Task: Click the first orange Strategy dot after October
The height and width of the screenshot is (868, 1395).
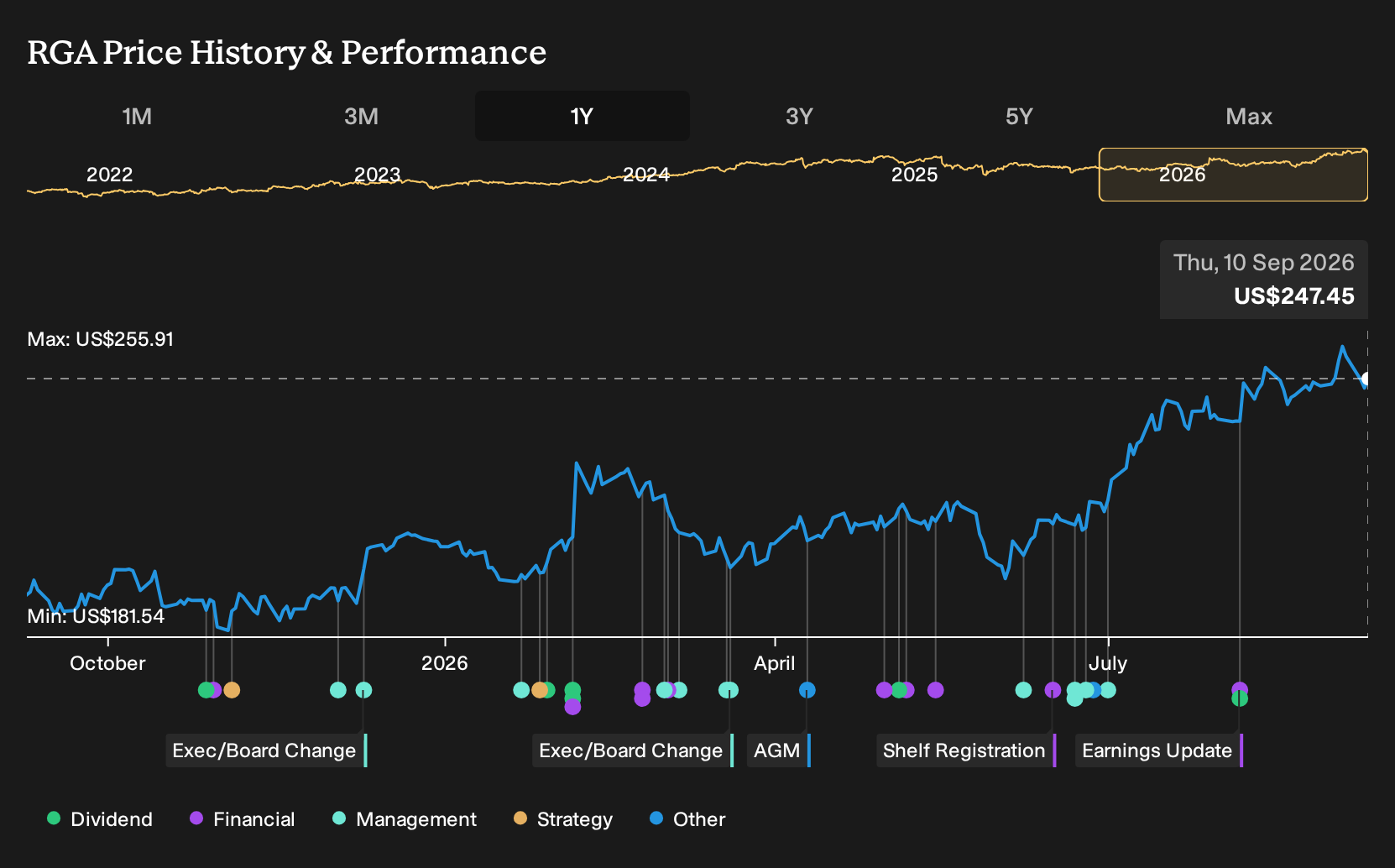Action: coord(232,690)
